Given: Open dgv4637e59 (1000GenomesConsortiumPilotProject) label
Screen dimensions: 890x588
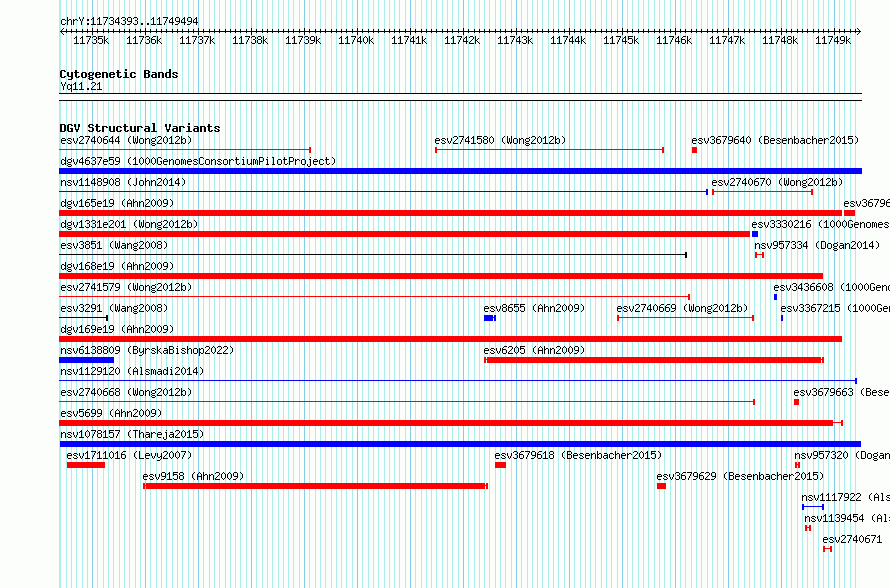Looking at the screenshot, I should (198, 161).
